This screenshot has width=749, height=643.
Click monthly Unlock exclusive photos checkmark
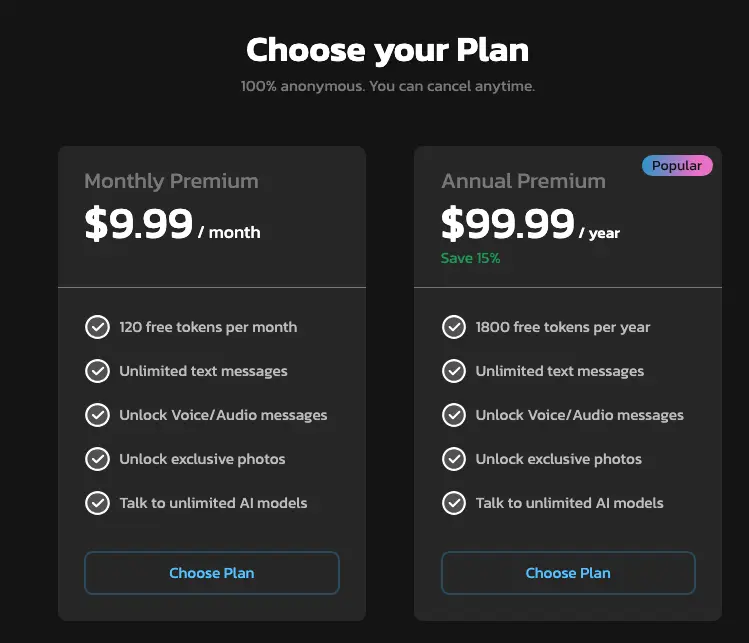point(97,459)
